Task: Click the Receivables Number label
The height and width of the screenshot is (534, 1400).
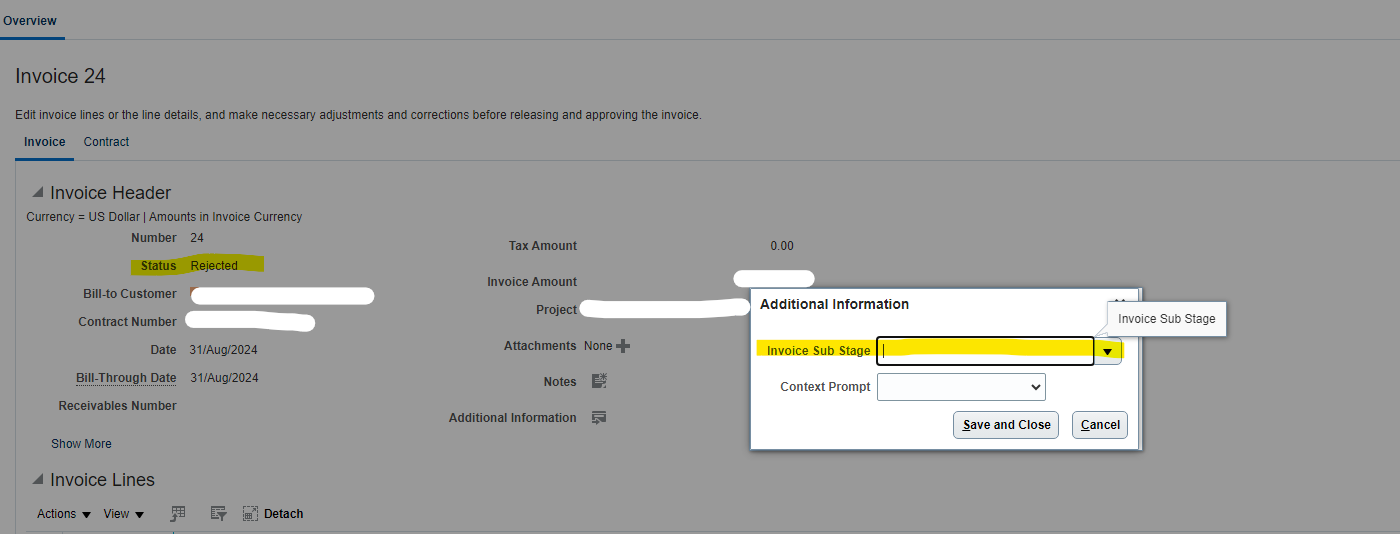Action: pos(118,406)
